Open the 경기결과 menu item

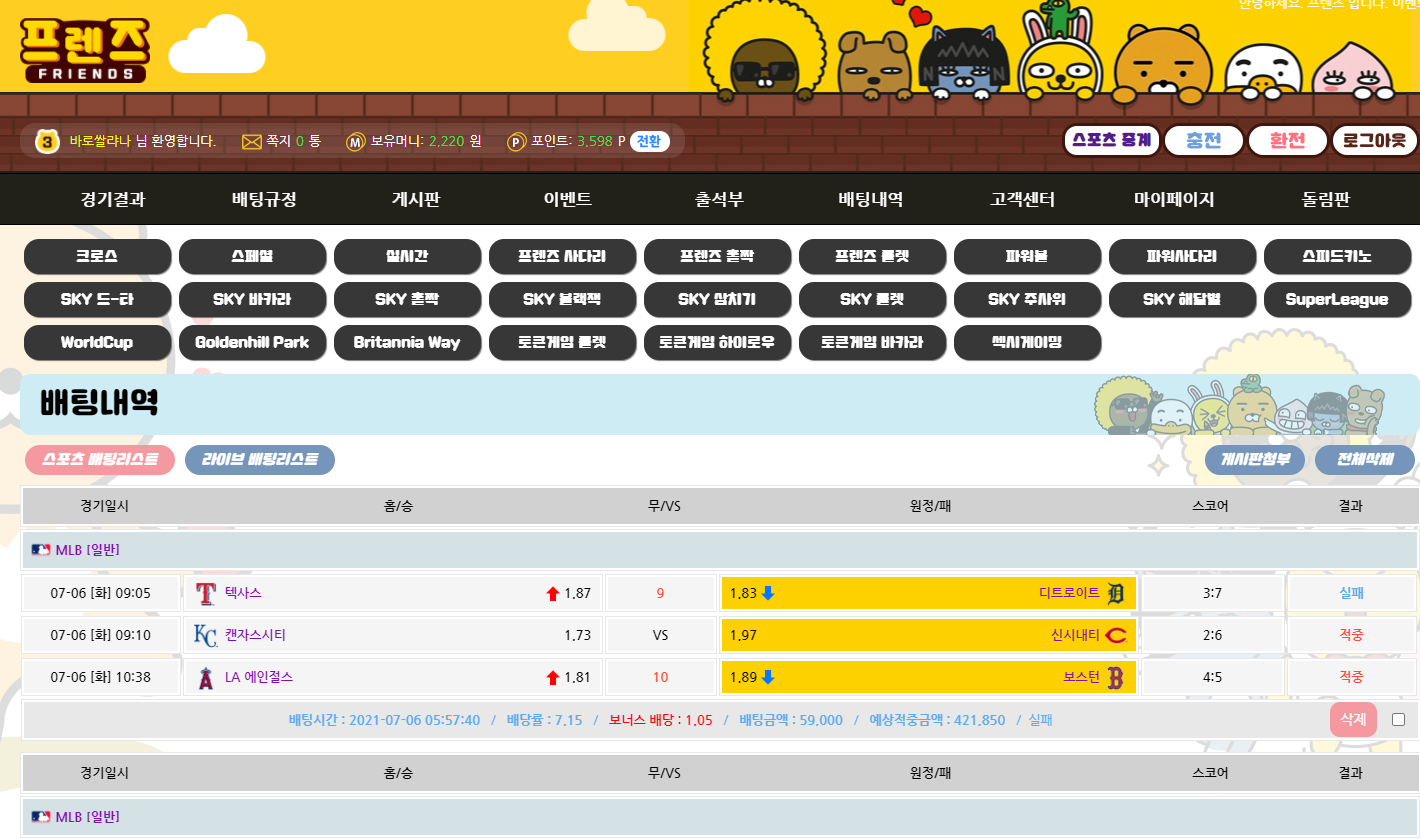coord(113,199)
